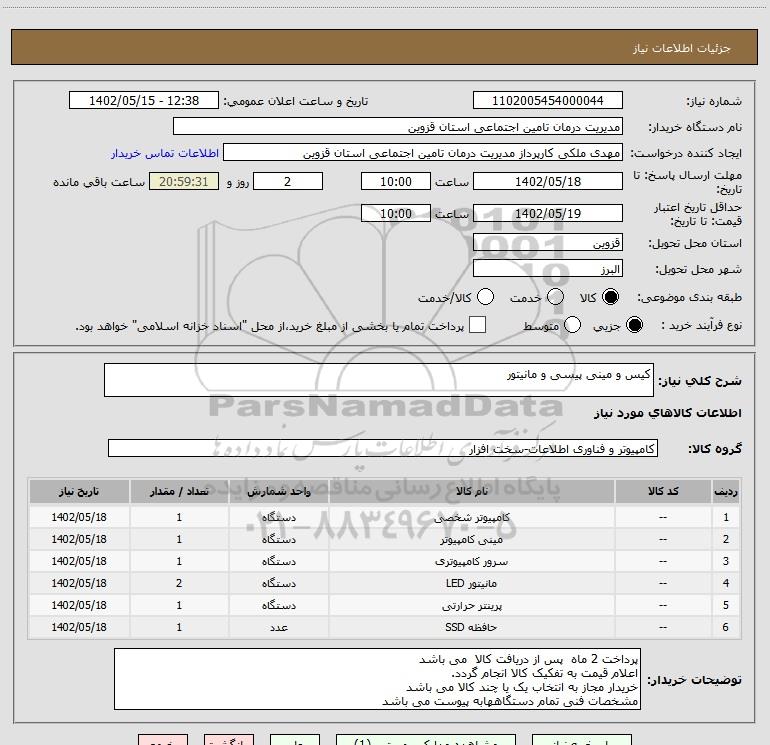
Task: Choose the جزیی purchase process option
Action: (634, 325)
